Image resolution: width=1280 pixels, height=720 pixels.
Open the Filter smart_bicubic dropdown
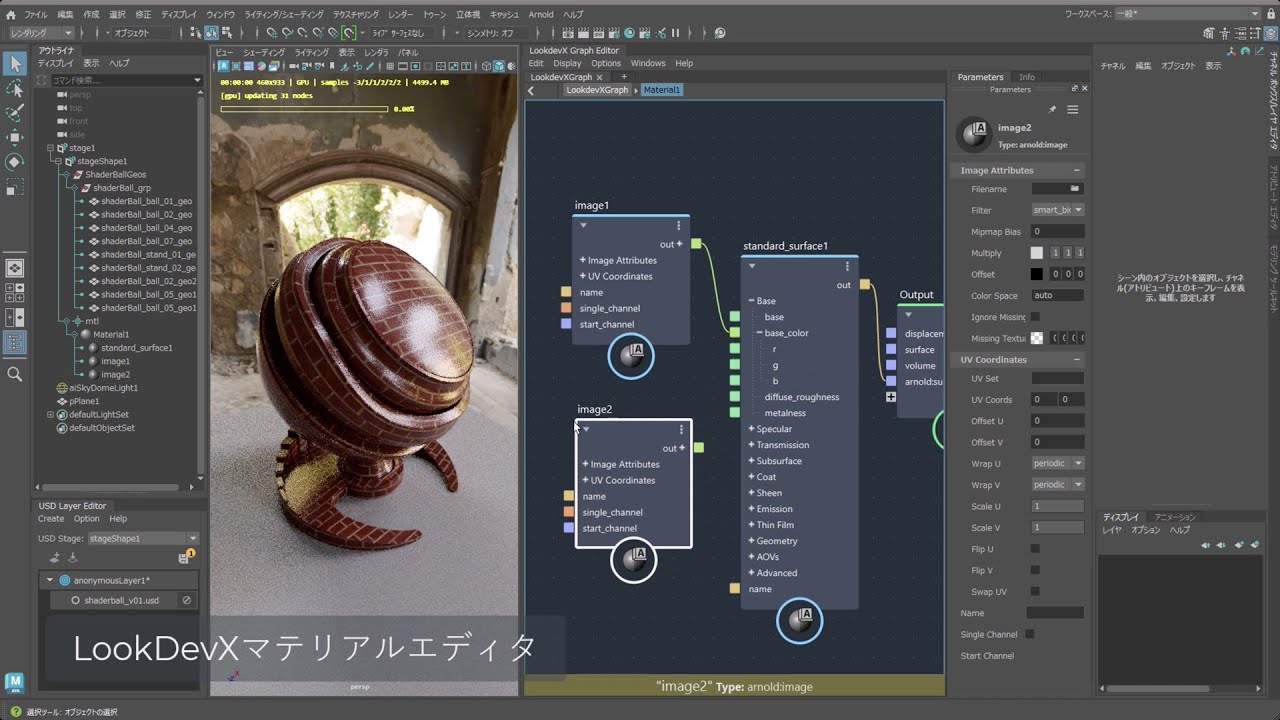coord(1058,210)
